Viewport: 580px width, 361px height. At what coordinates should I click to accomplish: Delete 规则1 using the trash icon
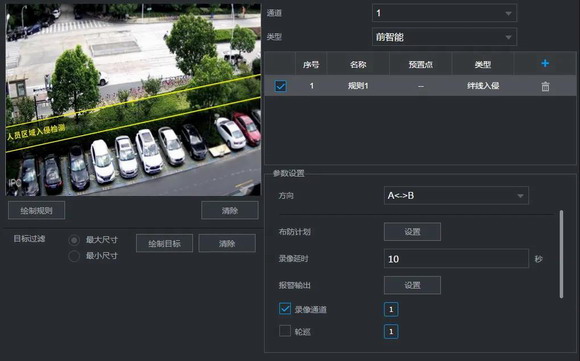point(545,87)
